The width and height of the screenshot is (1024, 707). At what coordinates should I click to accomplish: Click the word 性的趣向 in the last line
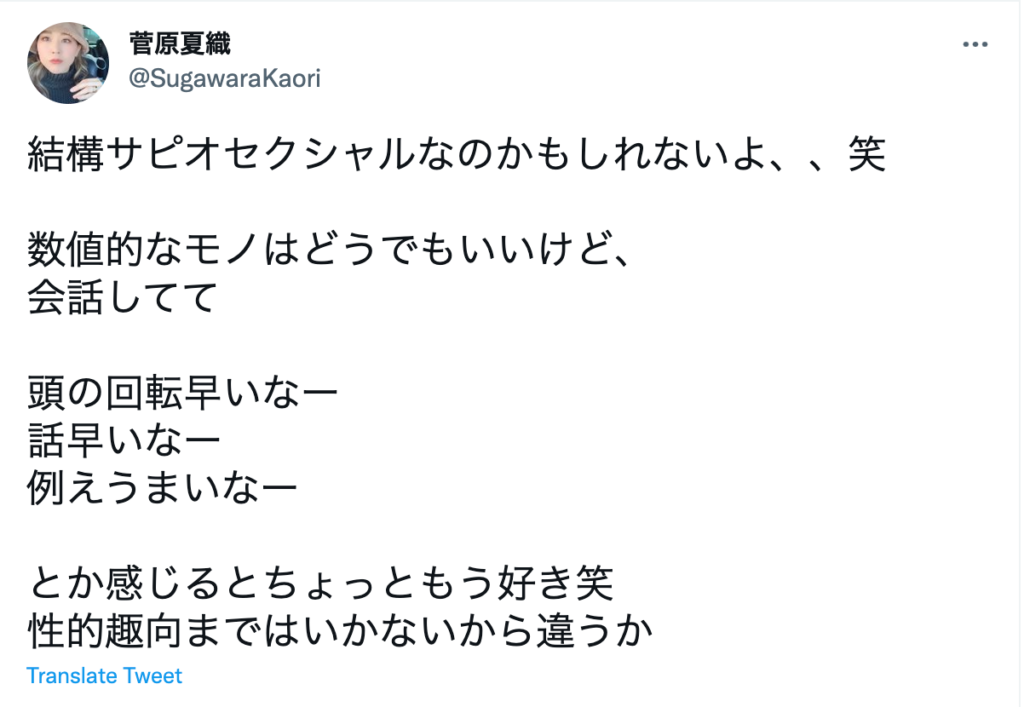pyautogui.click(x=104, y=631)
